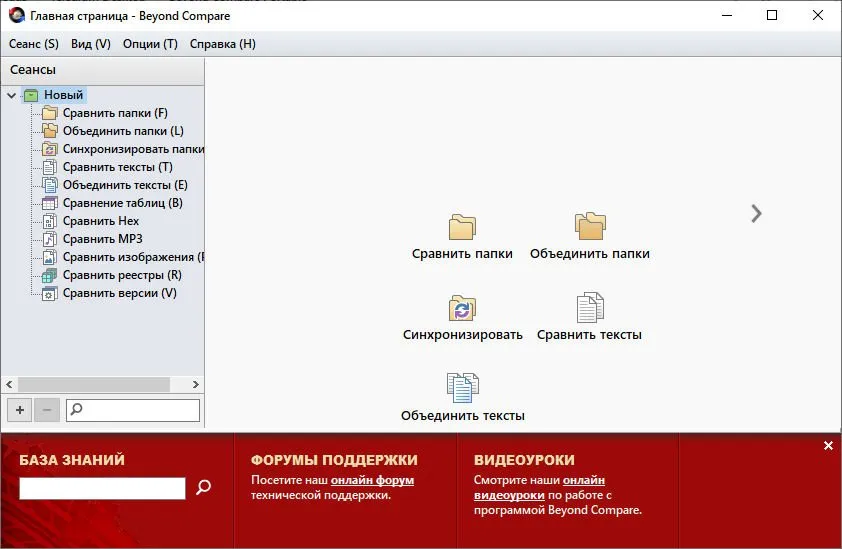Follow the онлайн форум link
This screenshot has width=842, height=549.
[x=372, y=480]
